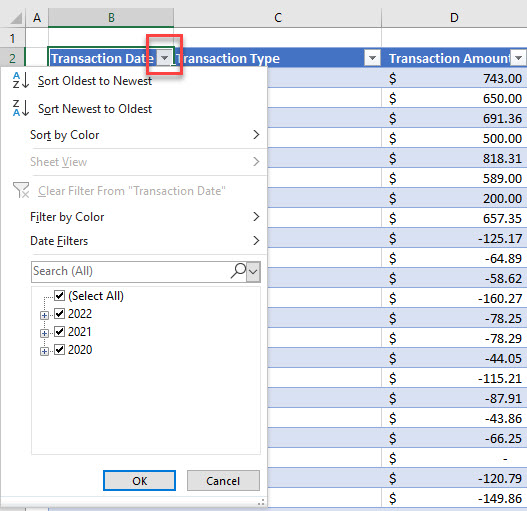Click the Sort Oldest to Newest A-Z icon

point(21,80)
